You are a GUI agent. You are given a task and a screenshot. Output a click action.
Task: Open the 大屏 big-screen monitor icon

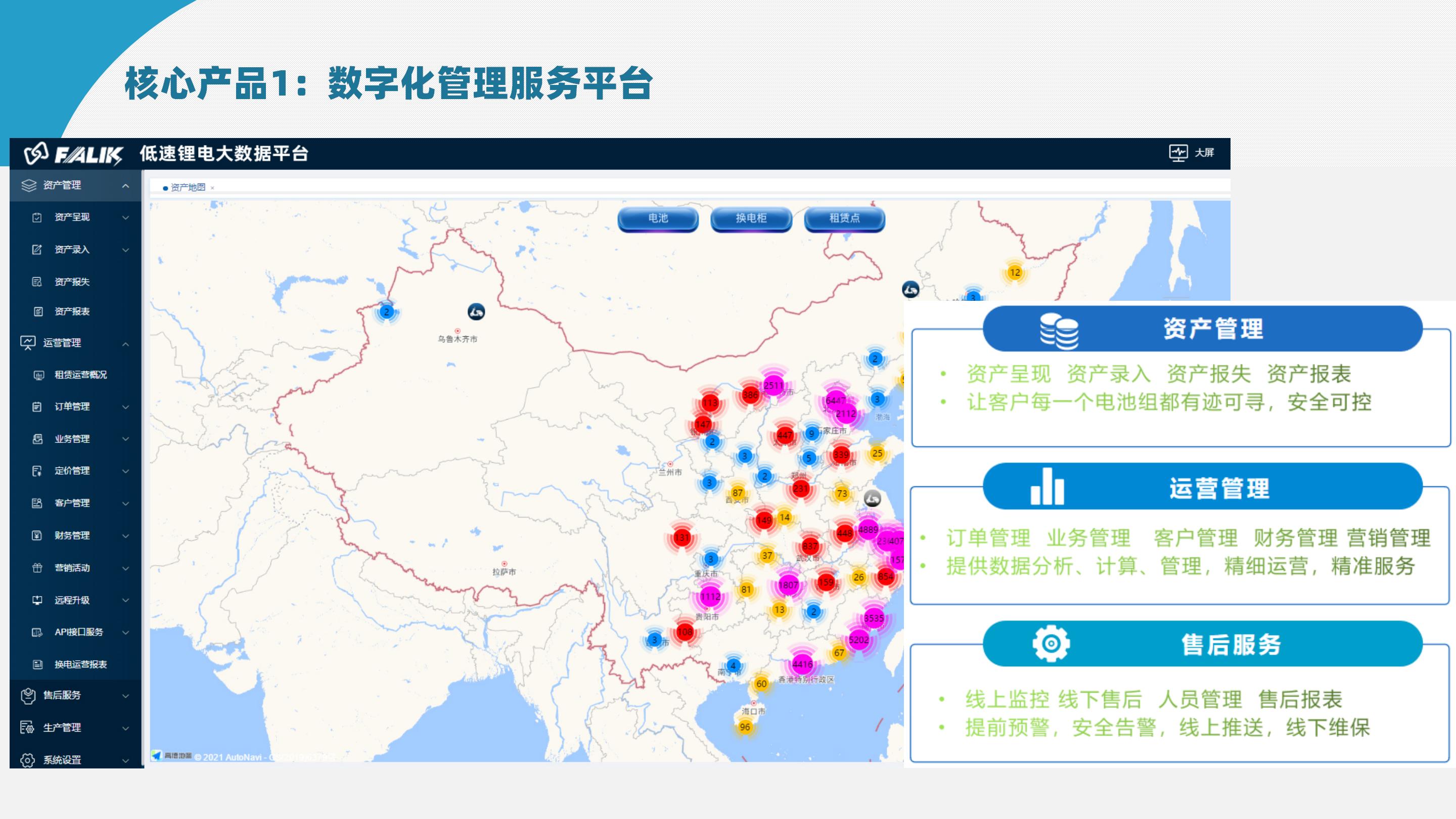point(1178,153)
